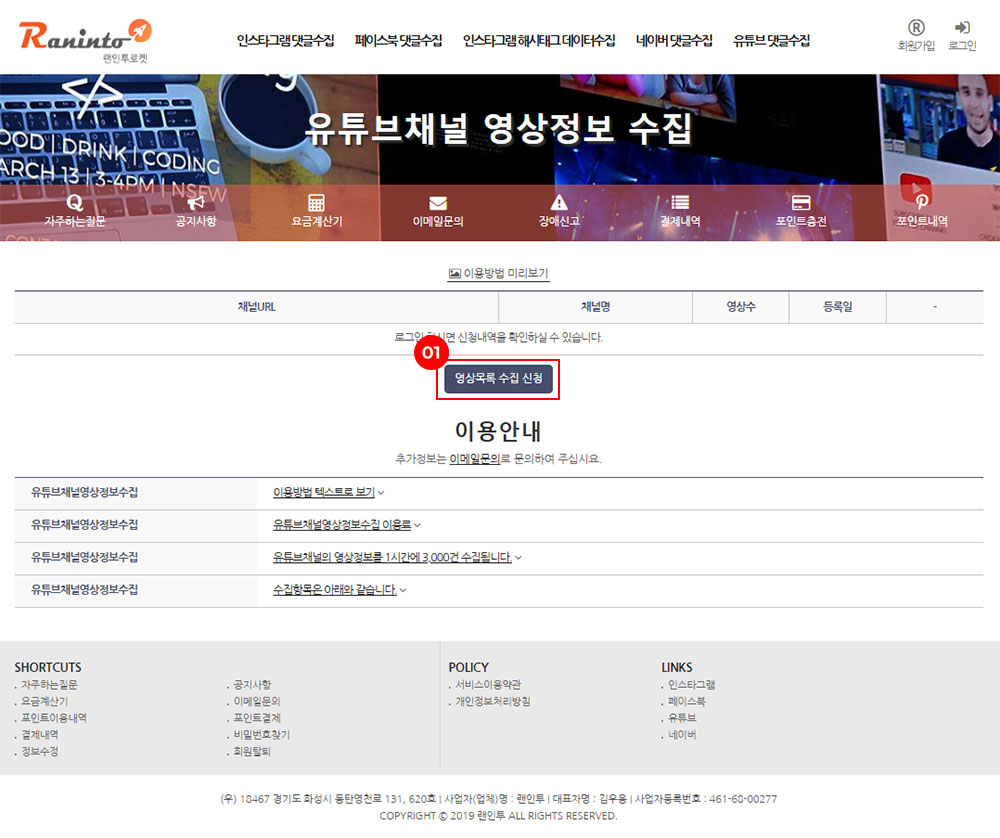This screenshot has height=838, width=1000.
Task: Open footer 공지사항 shortcut
Action: click(252, 685)
